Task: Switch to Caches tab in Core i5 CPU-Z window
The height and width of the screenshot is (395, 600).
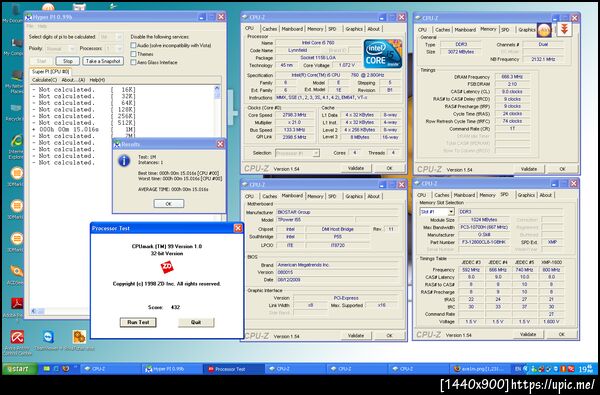Action: 269,29
